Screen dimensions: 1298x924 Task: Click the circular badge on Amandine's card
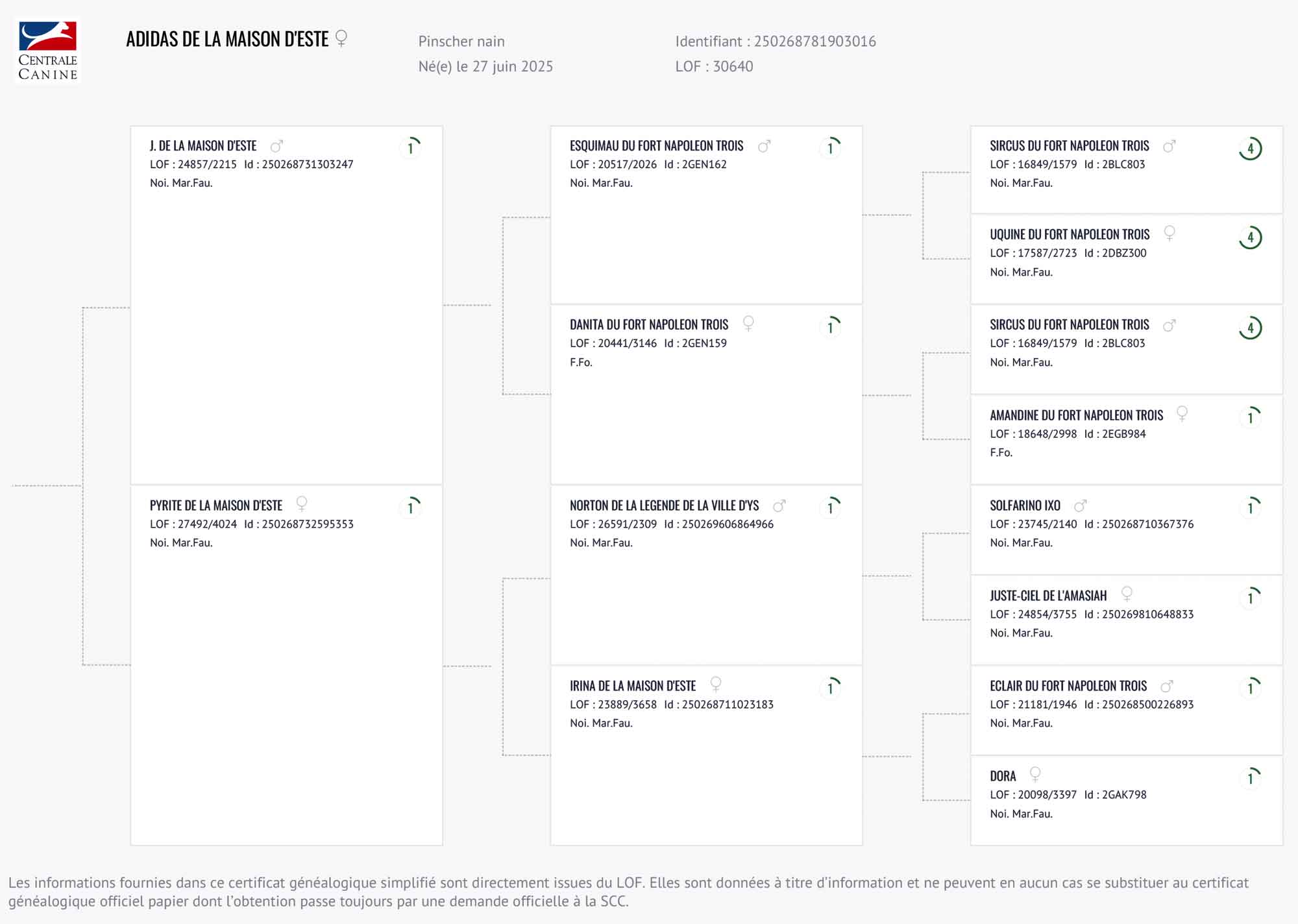[1250, 417]
